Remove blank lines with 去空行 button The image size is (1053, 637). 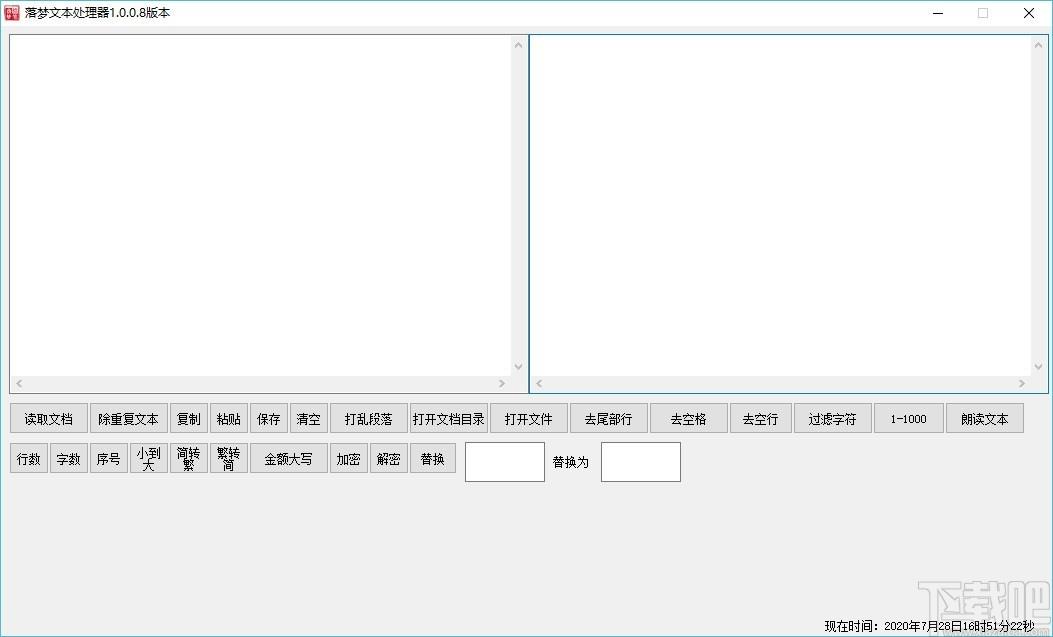tap(760, 419)
